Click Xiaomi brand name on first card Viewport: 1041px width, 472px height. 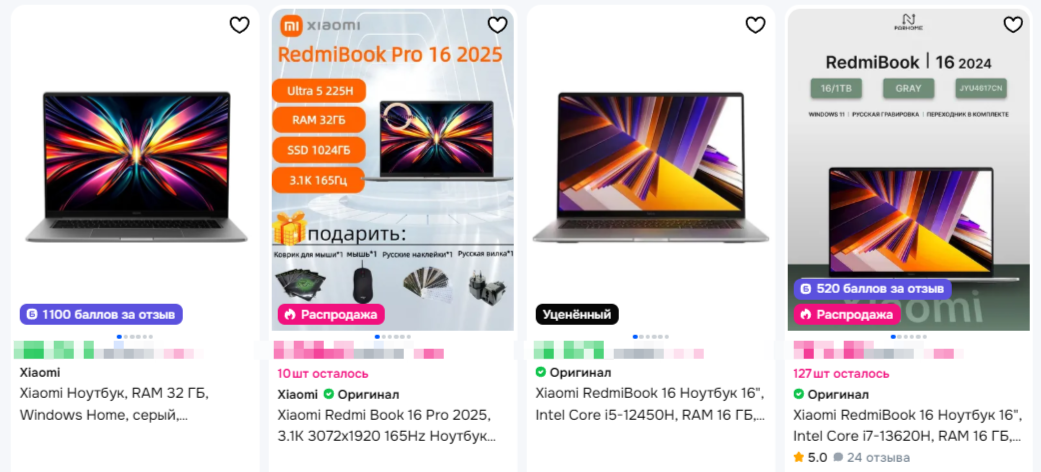coord(40,372)
